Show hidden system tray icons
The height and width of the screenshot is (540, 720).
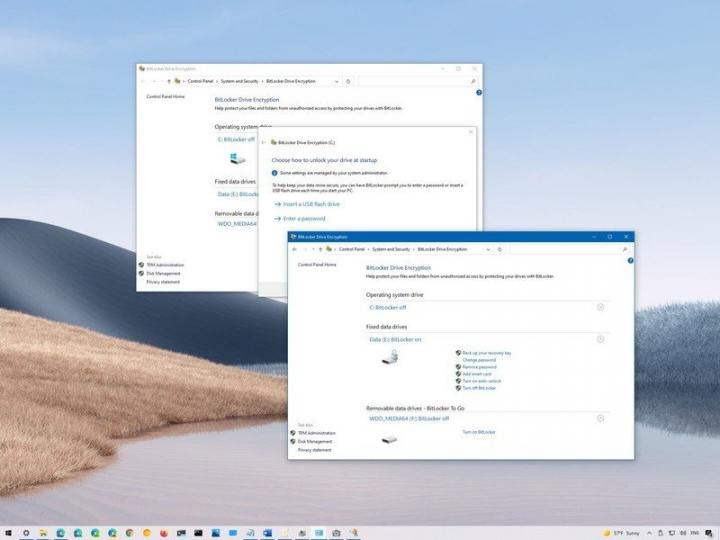click(x=649, y=533)
